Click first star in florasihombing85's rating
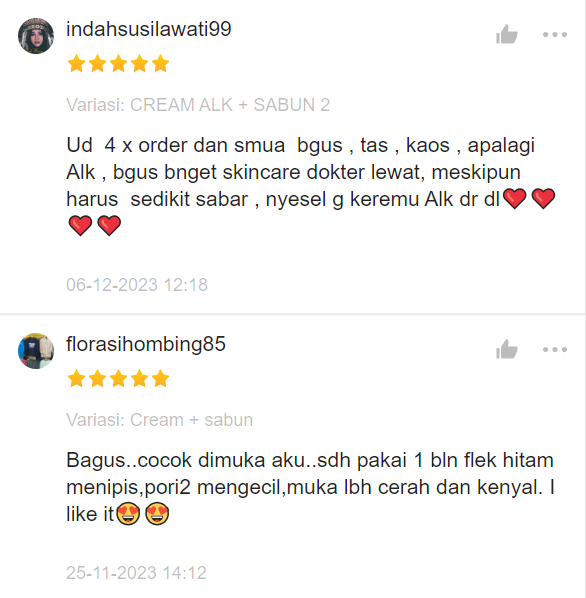 point(77,378)
